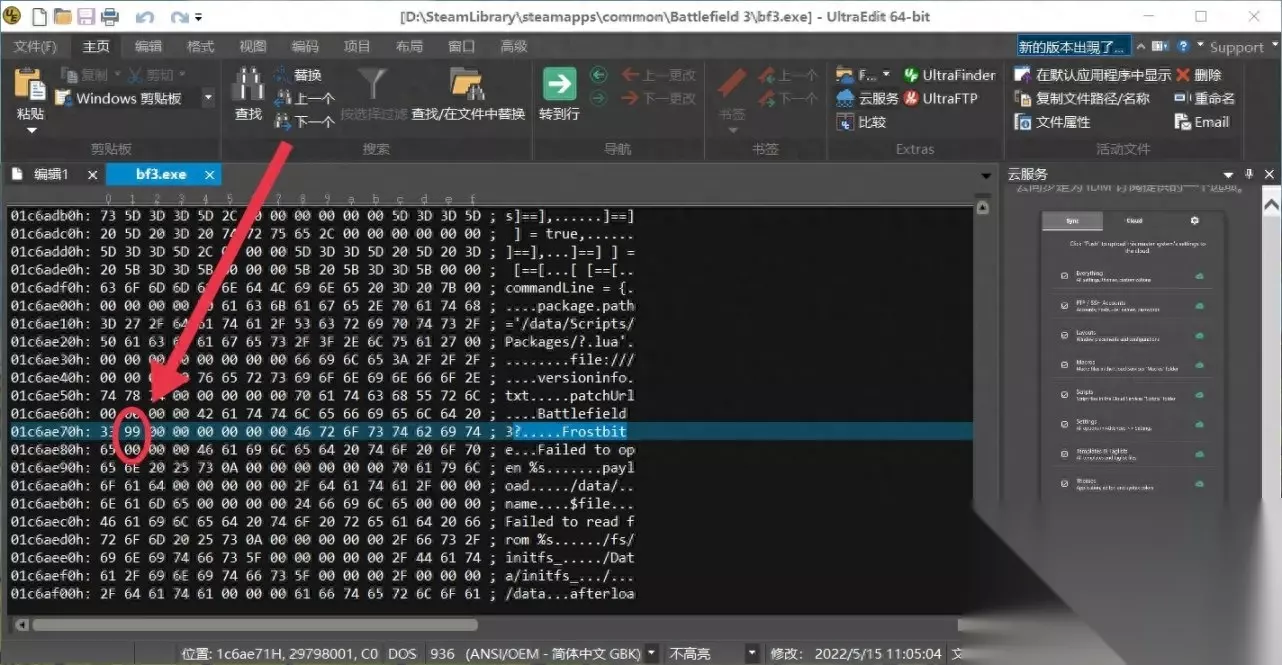
Task: Open the open-files list arrow beside tabs
Action: (986, 175)
